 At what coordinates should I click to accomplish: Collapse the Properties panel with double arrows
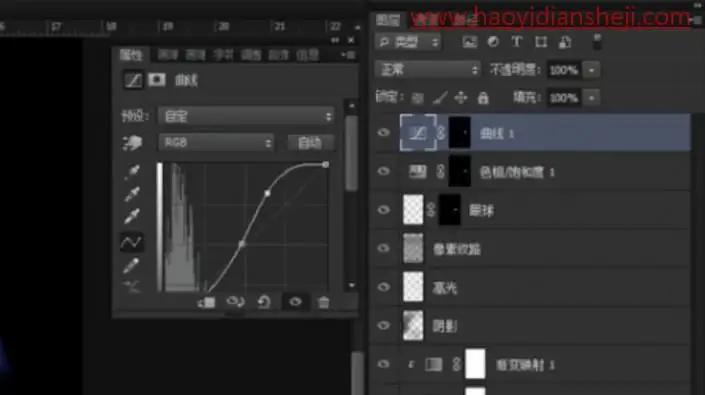coord(335,40)
